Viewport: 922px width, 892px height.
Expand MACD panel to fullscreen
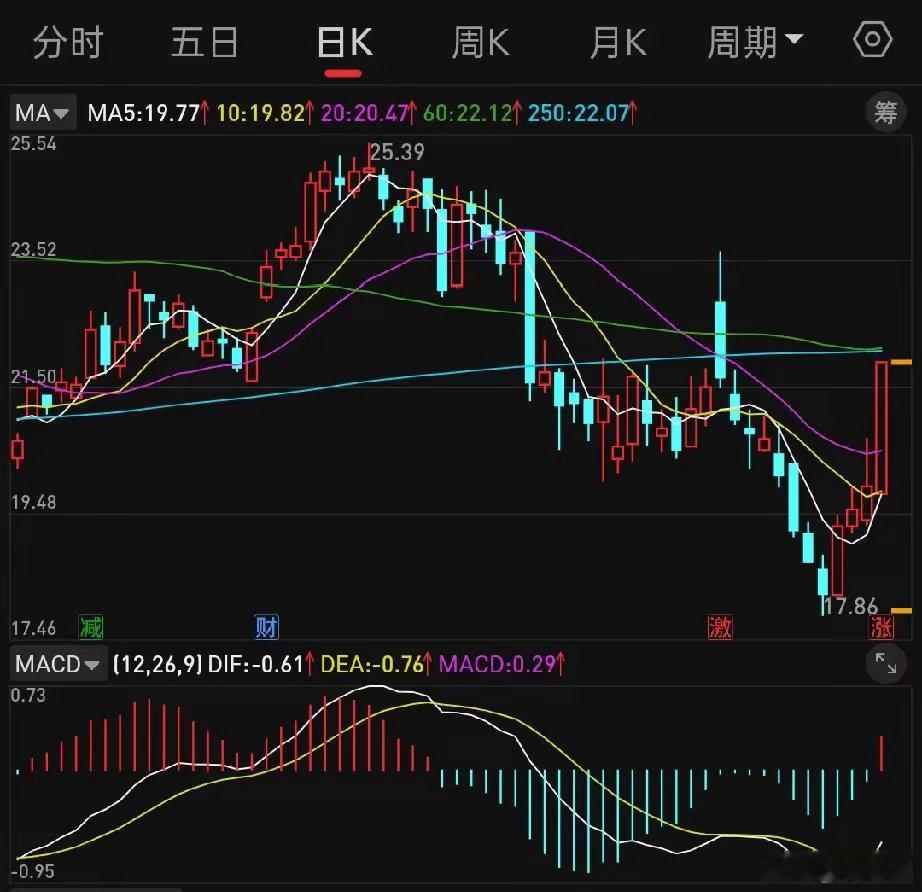[x=886, y=663]
